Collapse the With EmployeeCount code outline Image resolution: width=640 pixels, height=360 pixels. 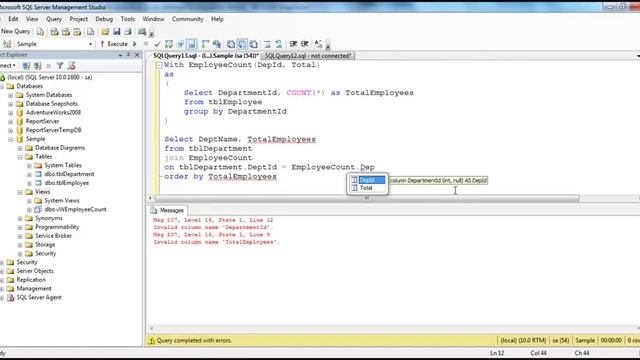158,65
